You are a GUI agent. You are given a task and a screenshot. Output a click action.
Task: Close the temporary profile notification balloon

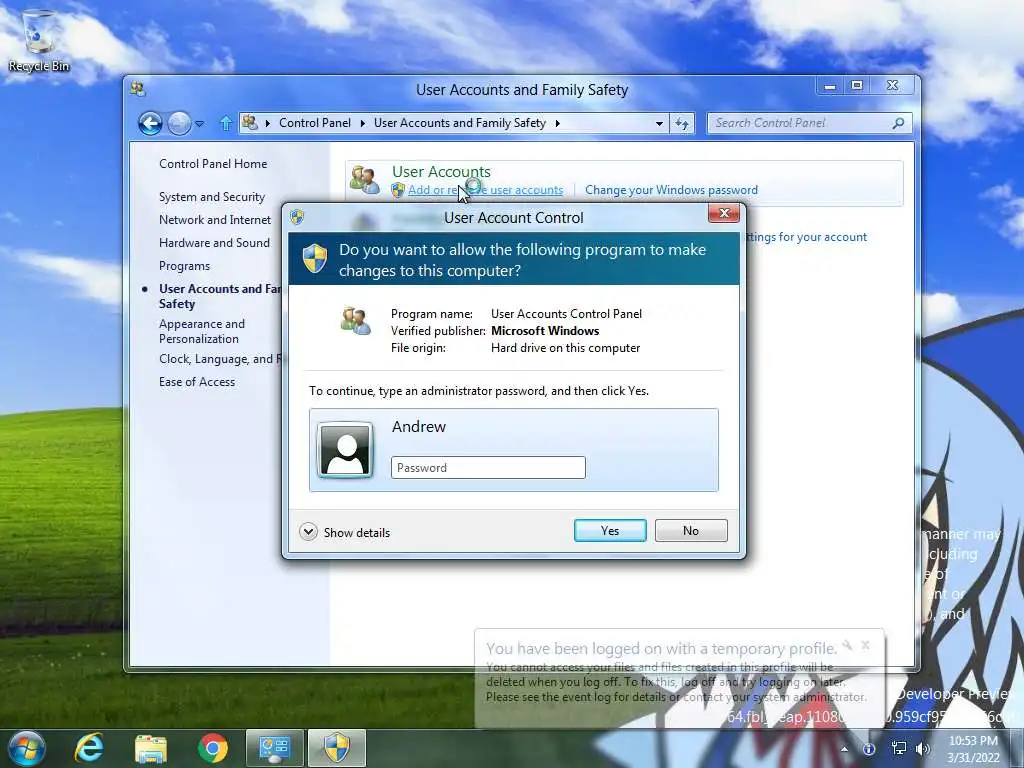[x=866, y=645]
